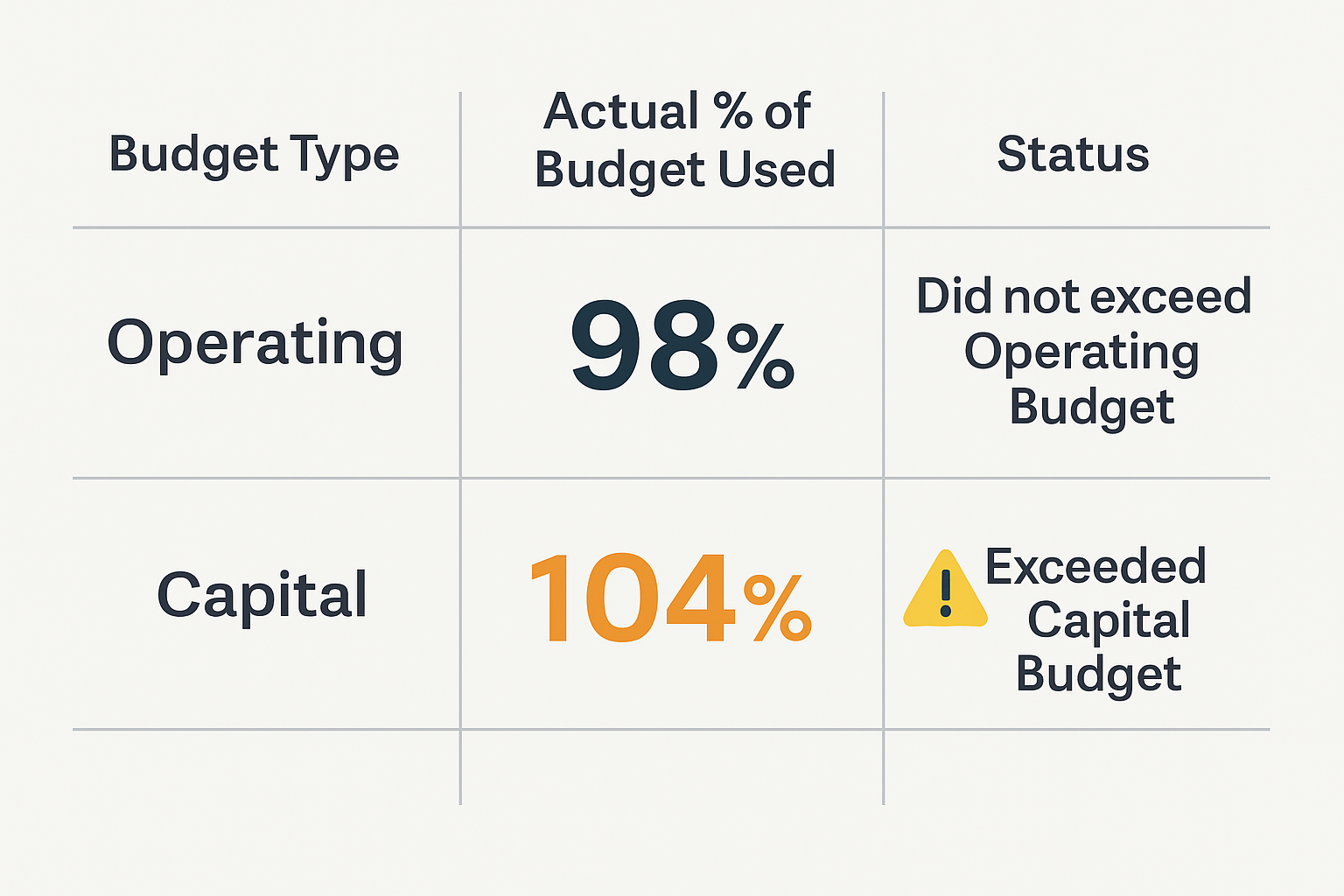Select the Budget Type column header
The width and height of the screenshot is (1344, 896).
click(254, 155)
